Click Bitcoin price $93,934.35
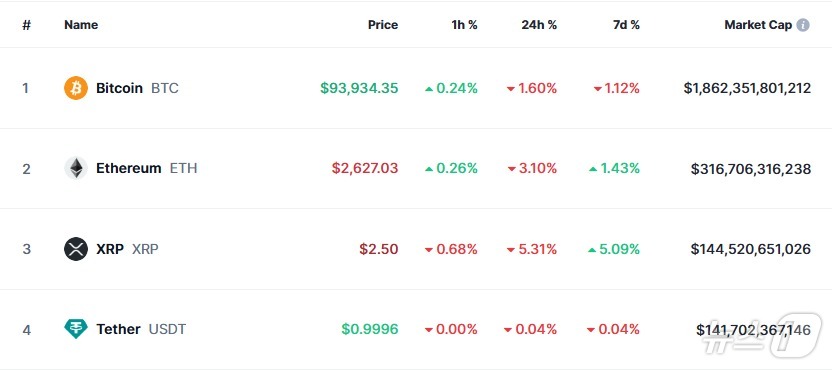 (x=359, y=88)
